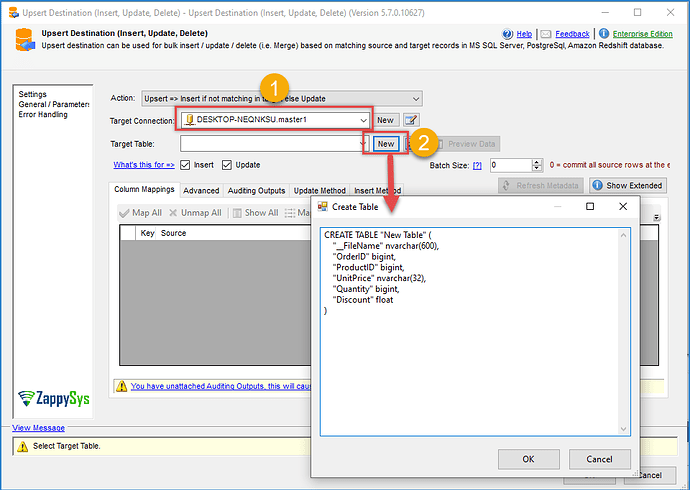This screenshot has height=490, width=690.
Task: Switch to the Advanced tab
Action: 201,190
